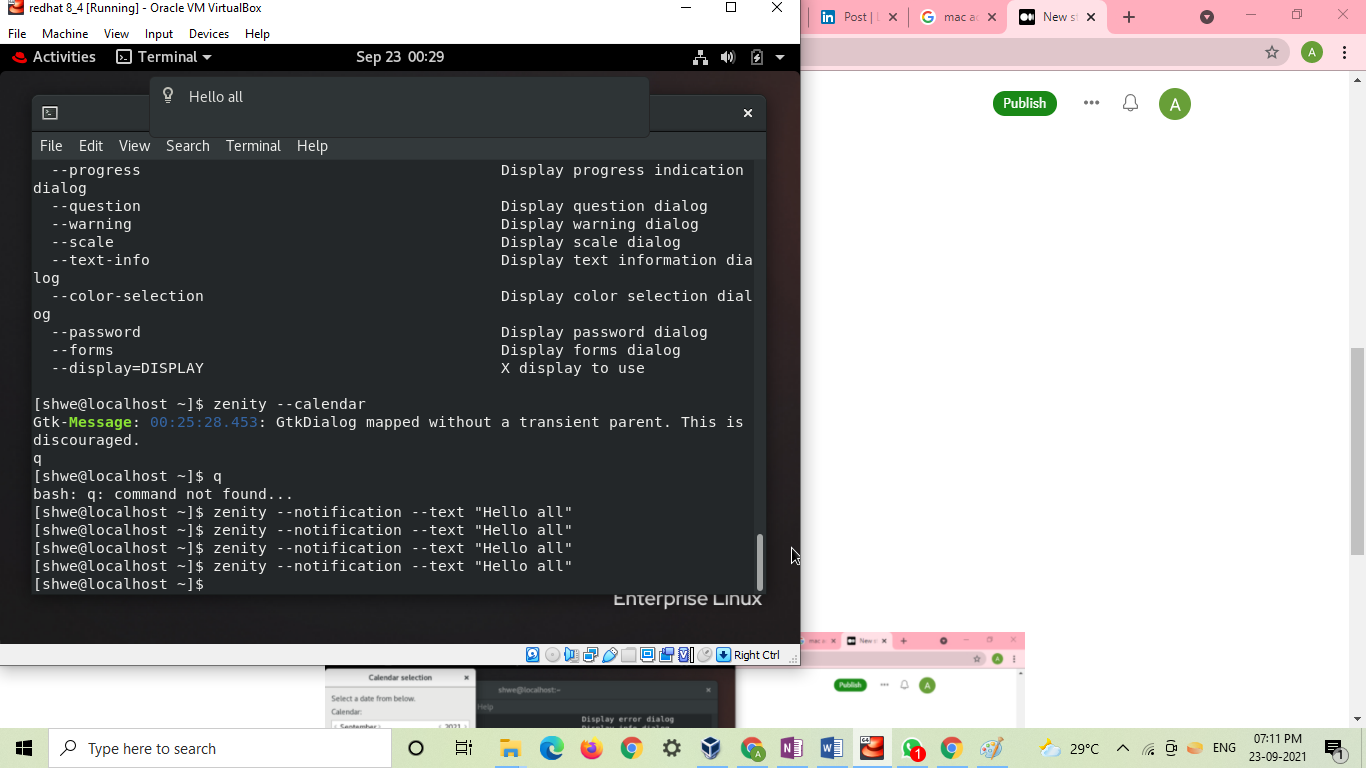Click the notification bell icon next to Publish
Viewport: 1366px width, 768px height.
coord(1130,102)
